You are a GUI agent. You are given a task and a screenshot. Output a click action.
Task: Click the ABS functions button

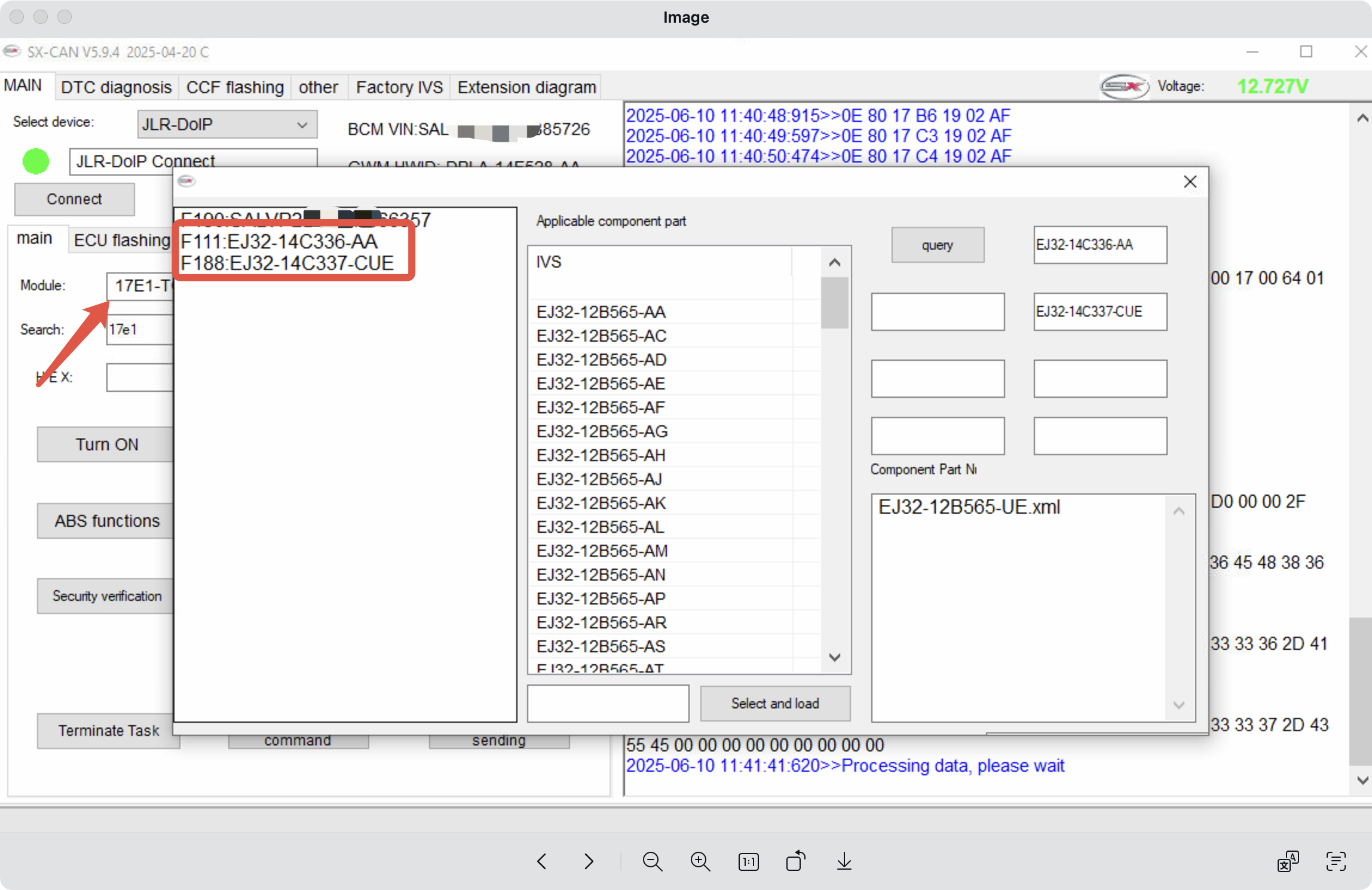coord(106,521)
